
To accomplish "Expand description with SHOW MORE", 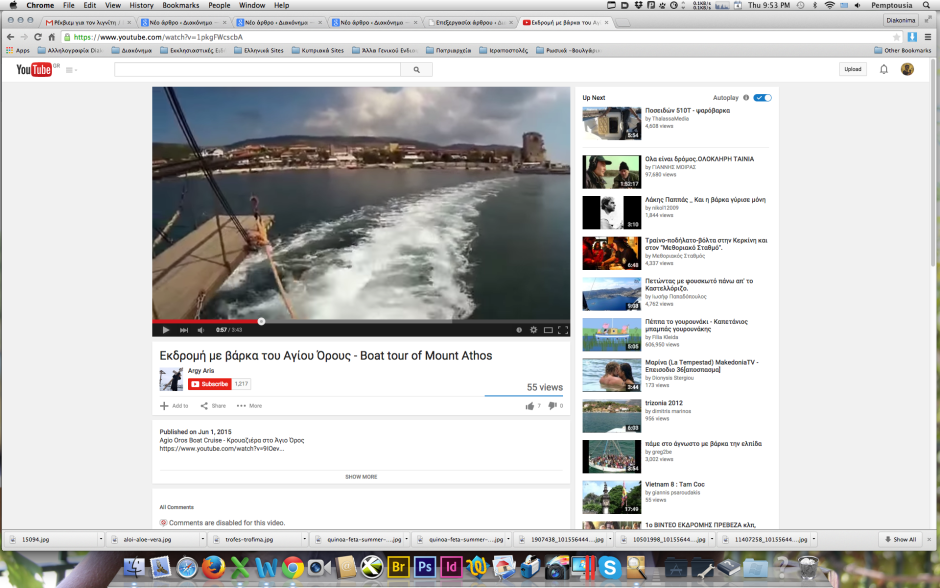I will click(361, 477).
